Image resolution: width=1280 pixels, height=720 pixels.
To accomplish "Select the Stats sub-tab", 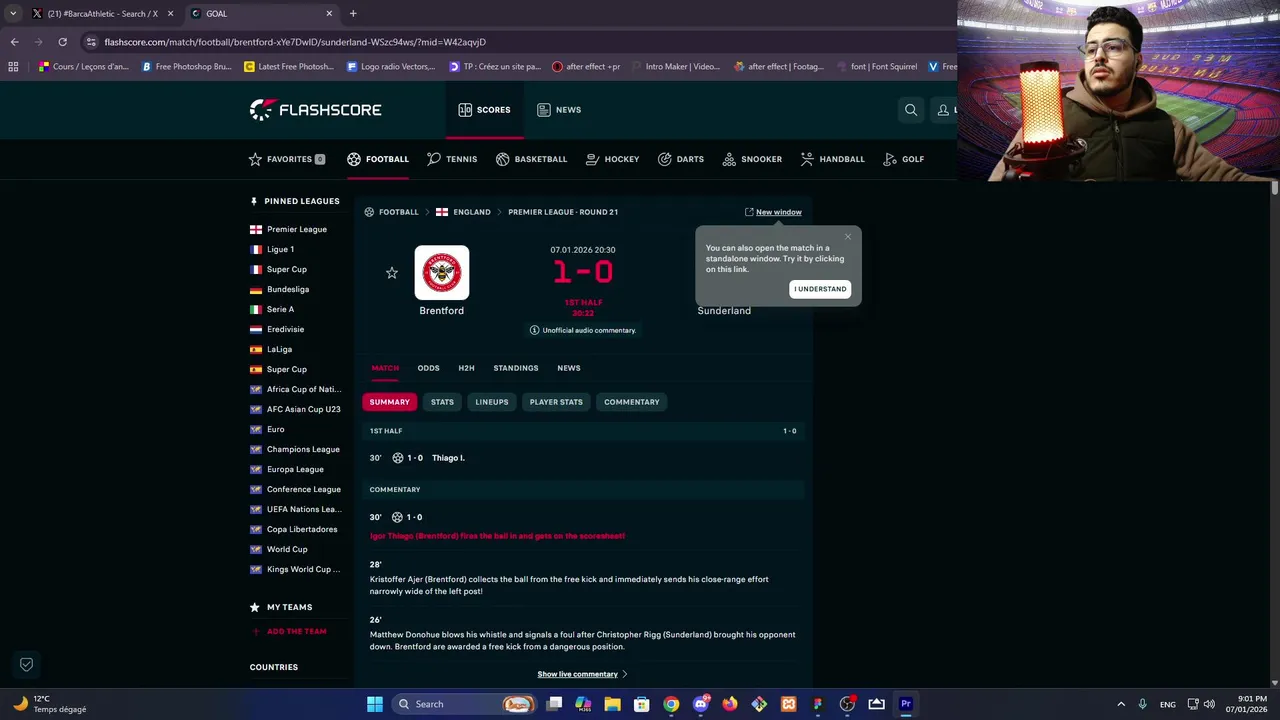I will pyautogui.click(x=442, y=402).
